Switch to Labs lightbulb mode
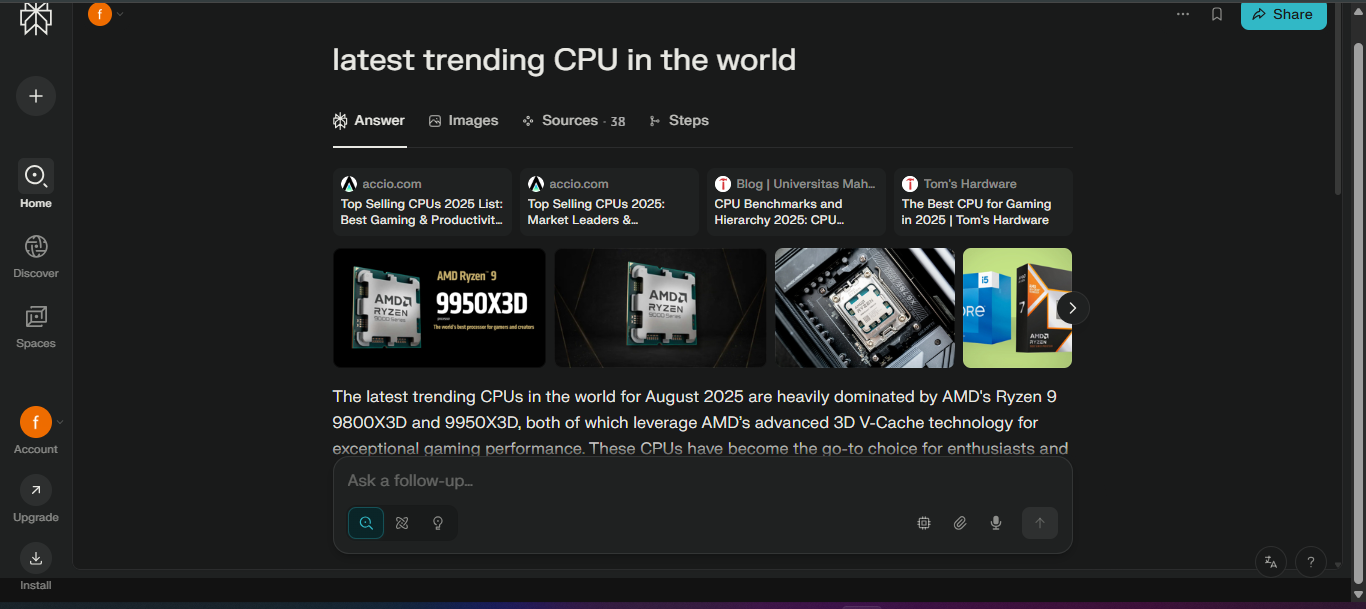The width and height of the screenshot is (1366, 609). 437,523
